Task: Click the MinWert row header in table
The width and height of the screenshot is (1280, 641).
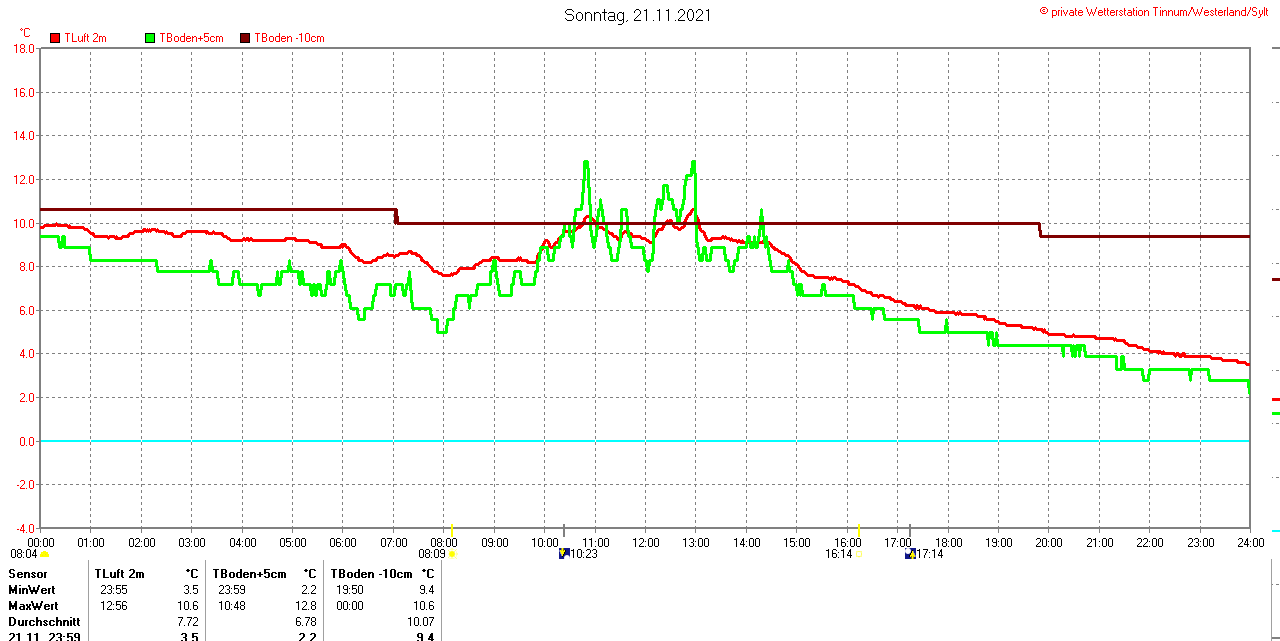Action: 32,590
